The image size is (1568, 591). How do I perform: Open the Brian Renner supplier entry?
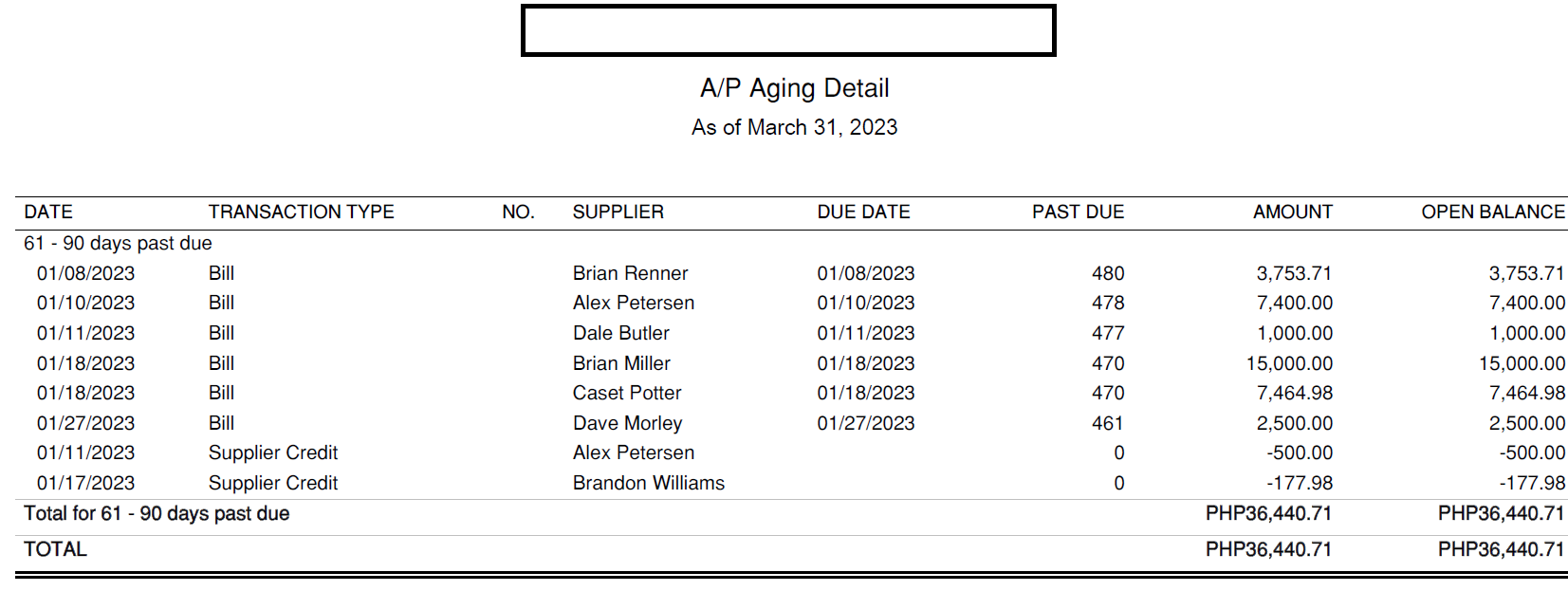point(630,273)
